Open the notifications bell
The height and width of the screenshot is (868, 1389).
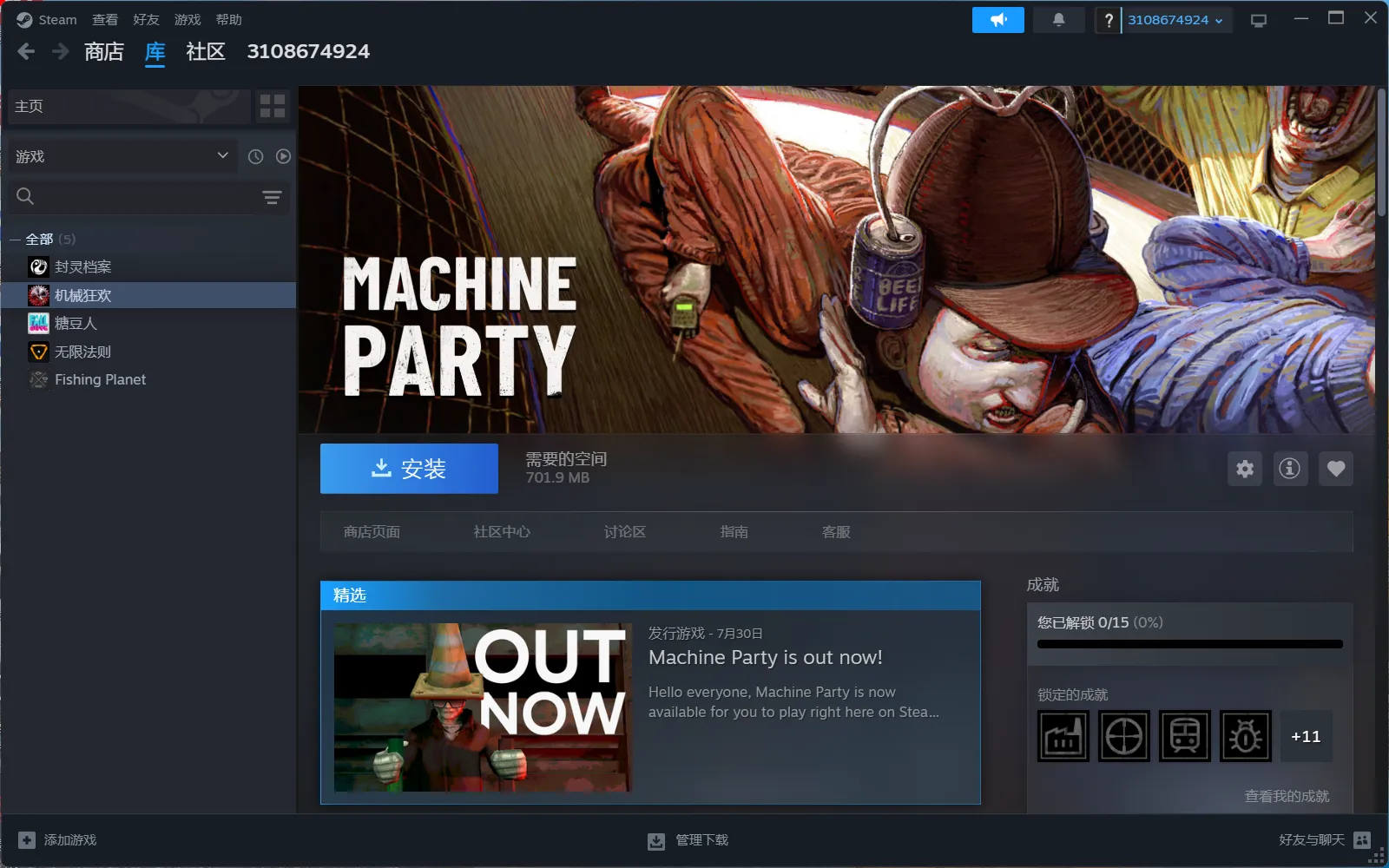[x=1058, y=20]
